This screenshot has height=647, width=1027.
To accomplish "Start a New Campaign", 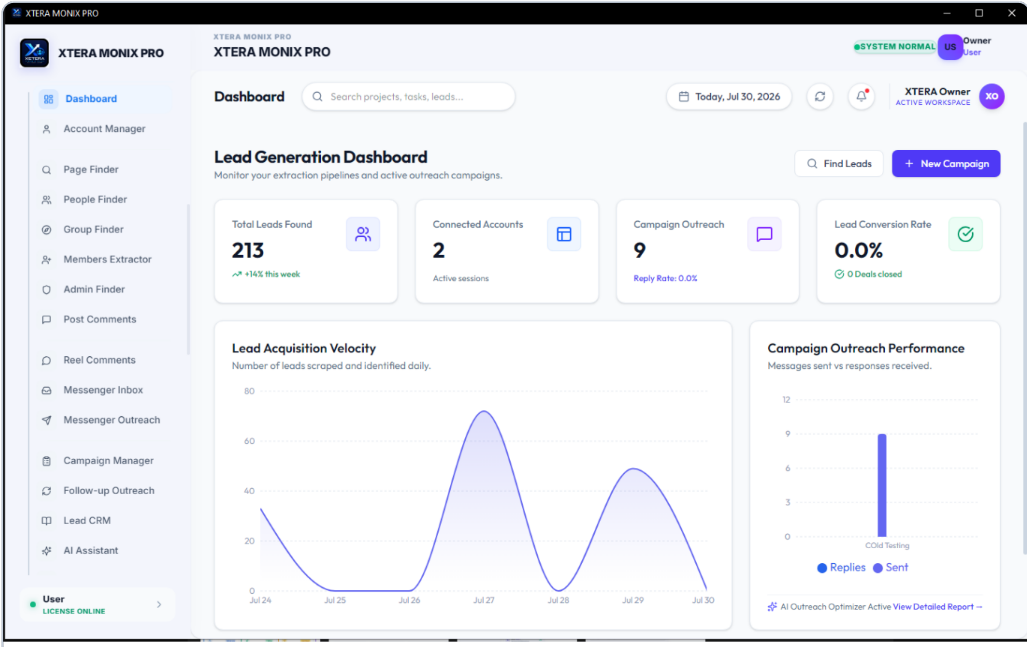I will 946,164.
